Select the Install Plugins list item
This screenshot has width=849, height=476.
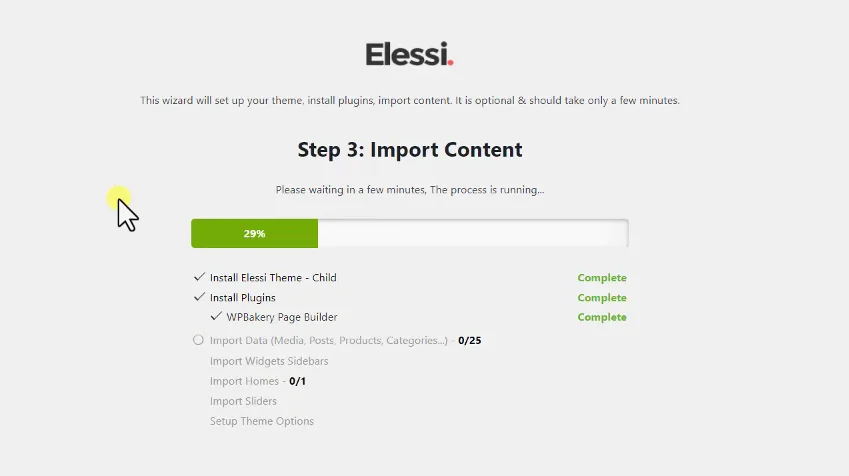click(243, 298)
